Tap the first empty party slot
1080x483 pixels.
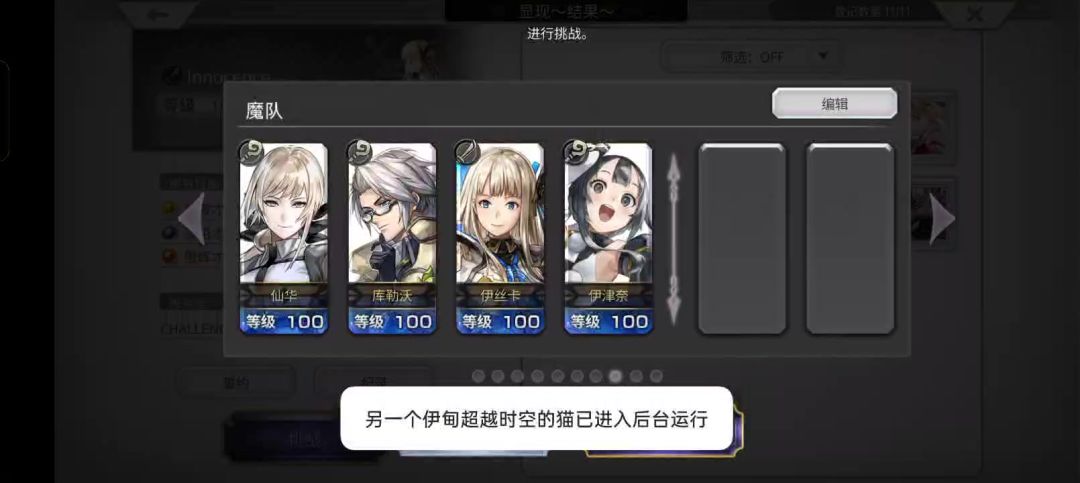[742, 238]
